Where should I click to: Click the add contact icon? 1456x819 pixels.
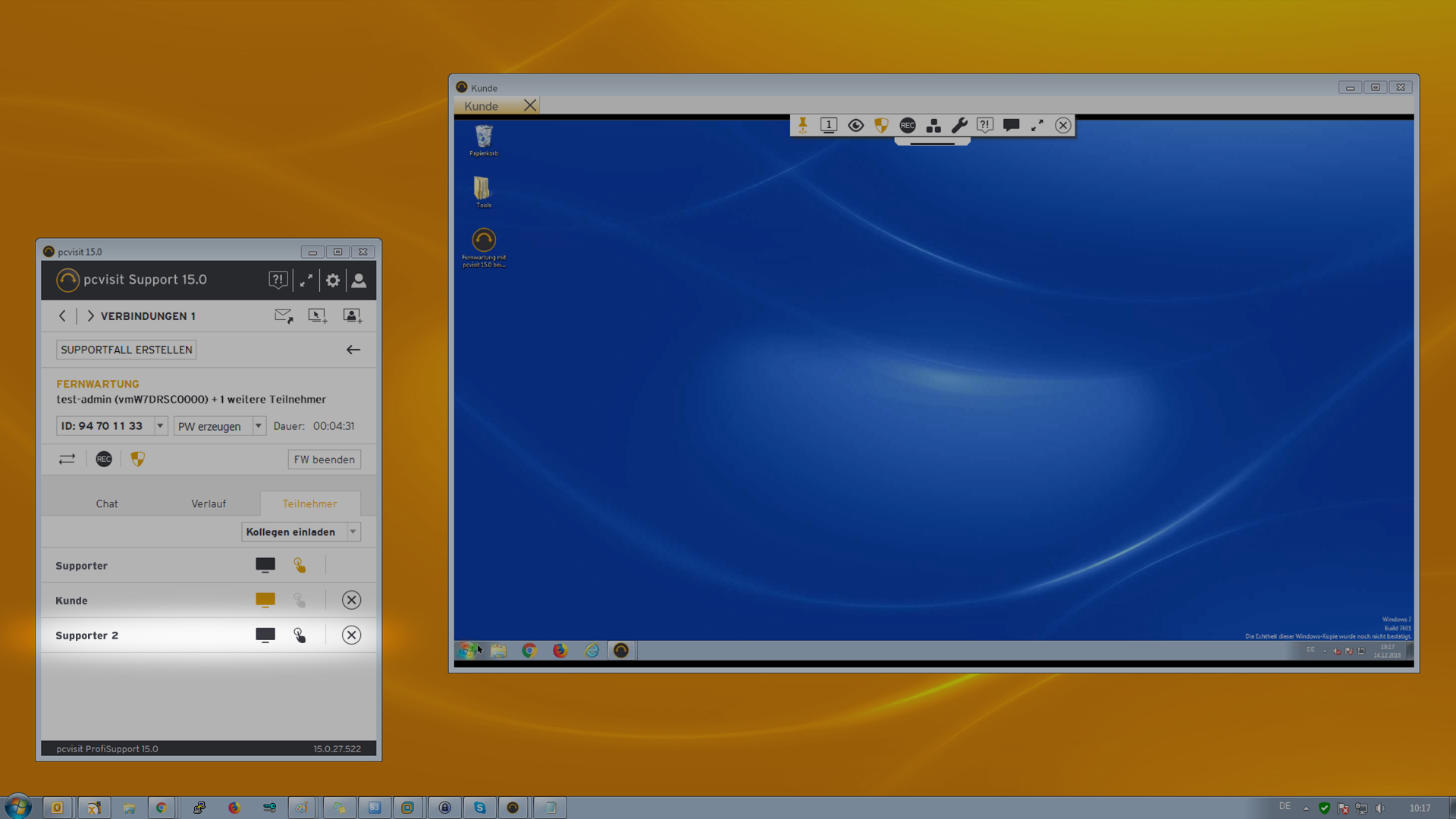353,315
